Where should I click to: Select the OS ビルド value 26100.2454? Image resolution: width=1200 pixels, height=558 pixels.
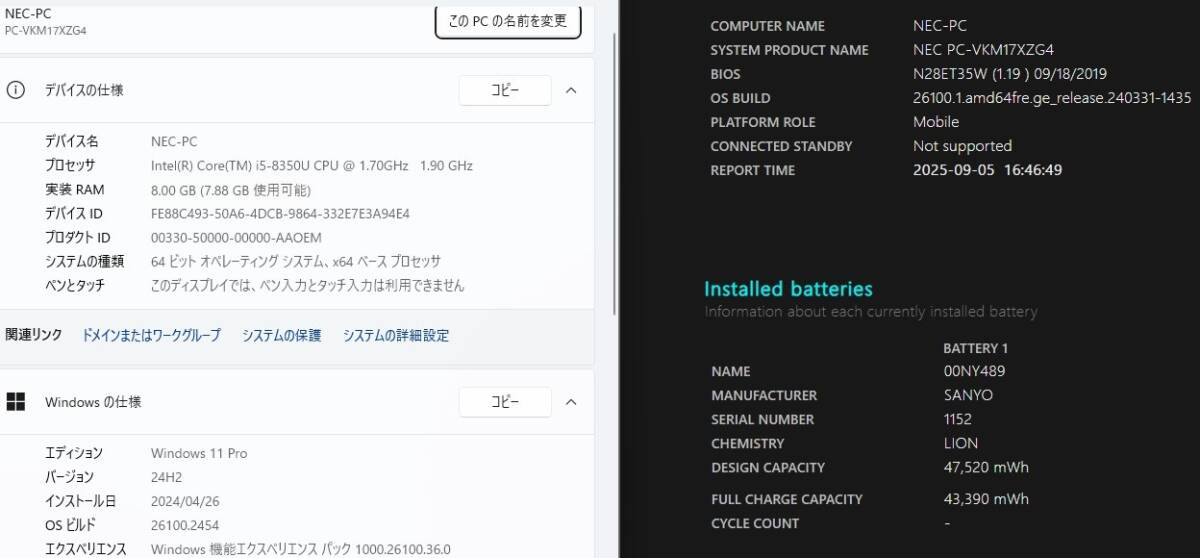click(185, 526)
